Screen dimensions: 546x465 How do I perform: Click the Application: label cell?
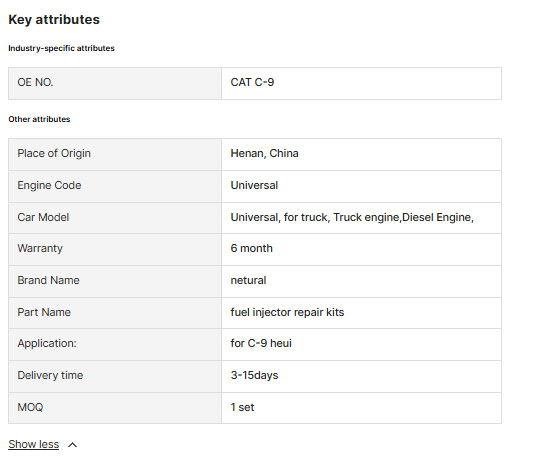pyautogui.click(x=115, y=344)
